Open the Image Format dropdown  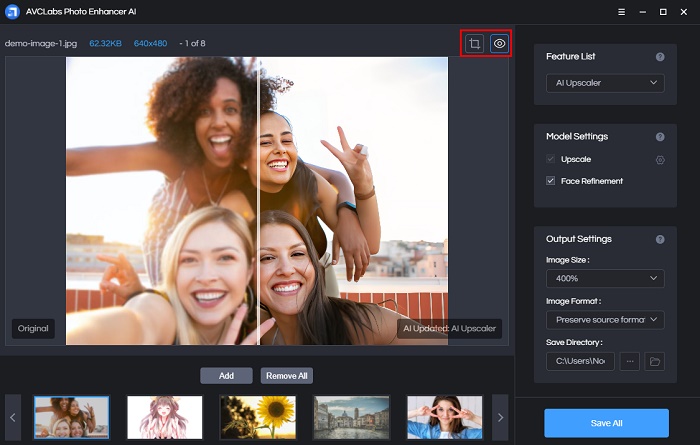pyautogui.click(x=605, y=320)
